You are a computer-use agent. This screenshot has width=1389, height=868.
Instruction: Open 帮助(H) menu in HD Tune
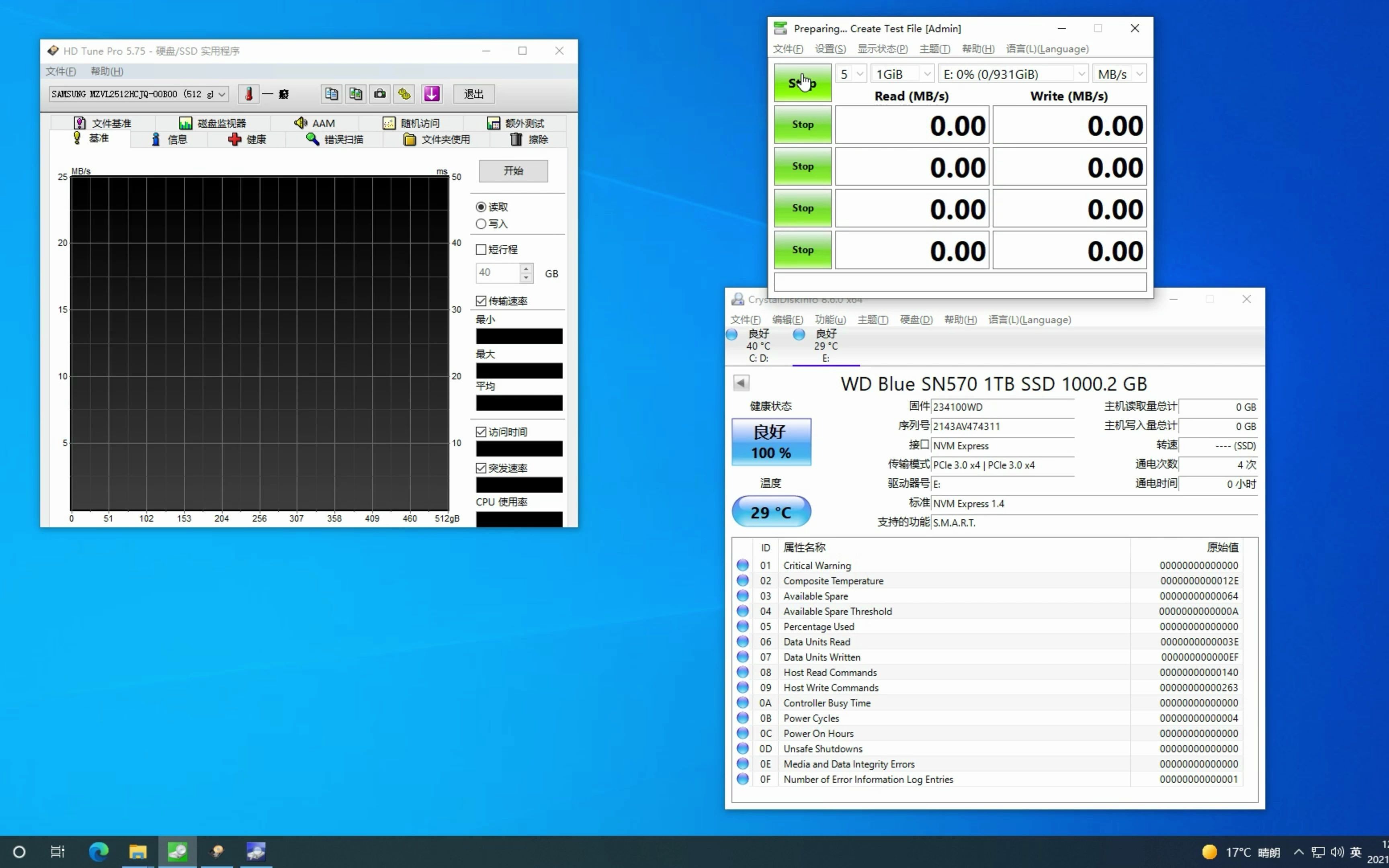pyautogui.click(x=107, y=71)
